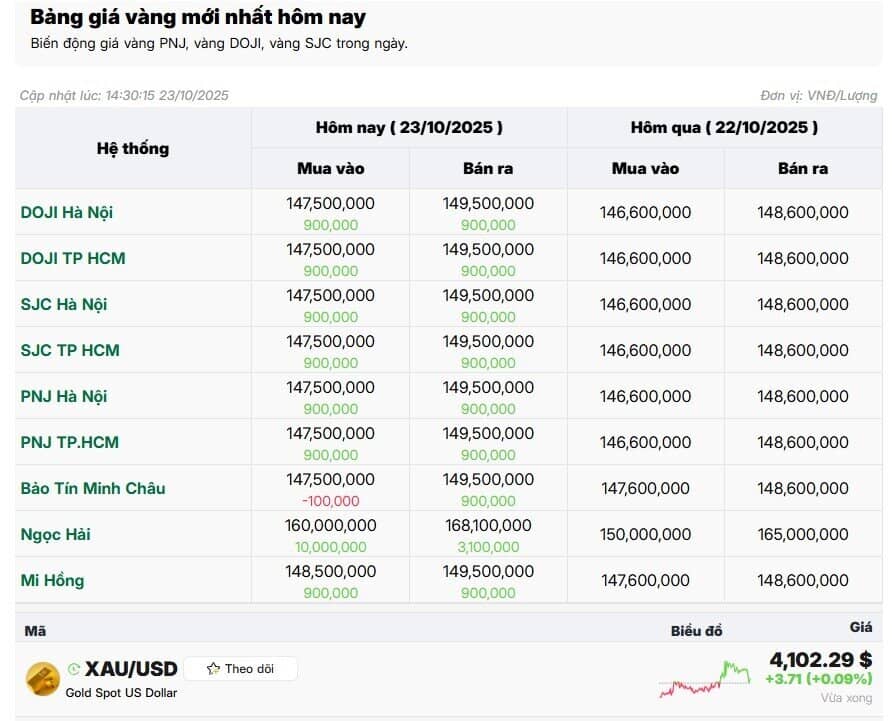Select Ngọc Hải yesterday sell 165,000,000

click(x=803, y=534)
